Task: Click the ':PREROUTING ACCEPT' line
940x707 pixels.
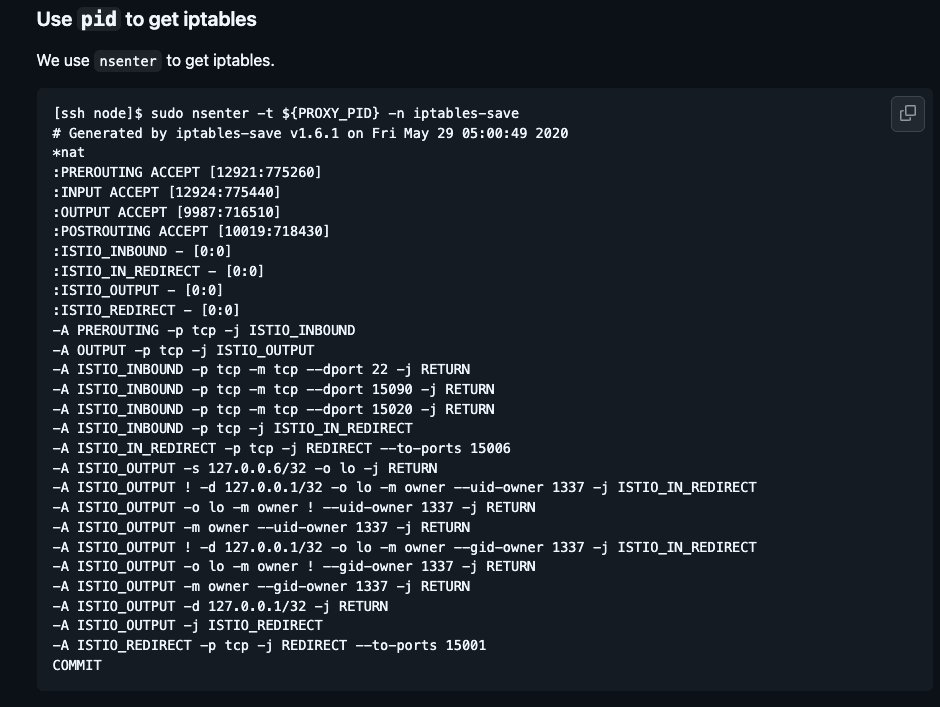Action: point(187,172)
